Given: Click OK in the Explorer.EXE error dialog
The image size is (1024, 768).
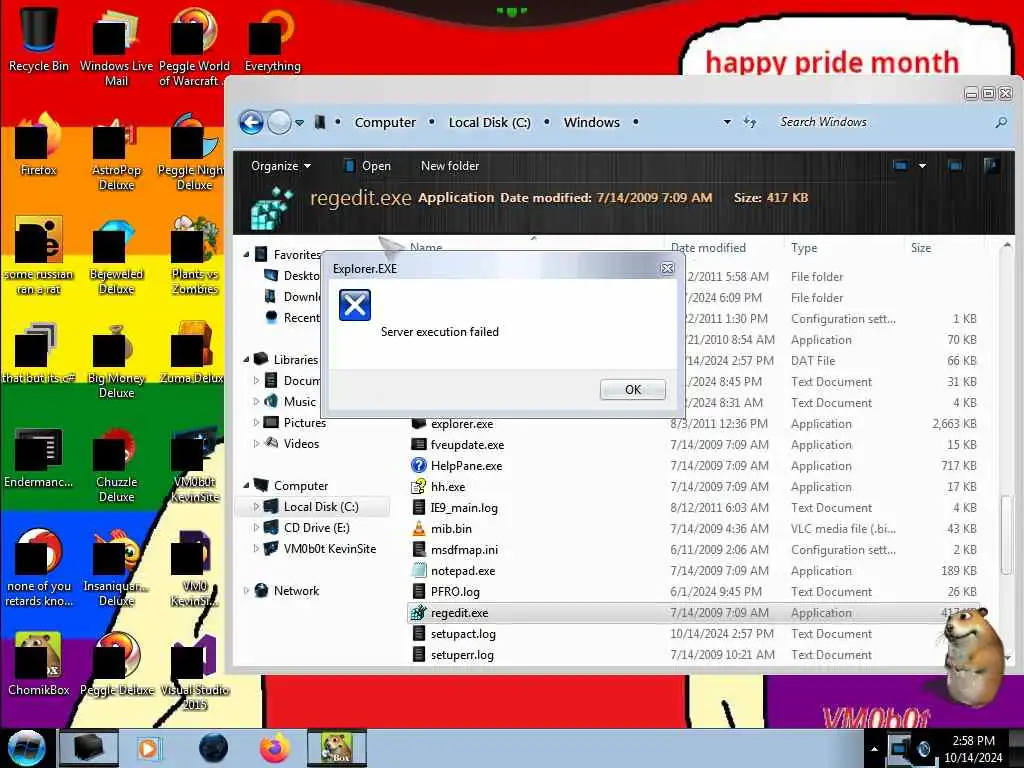Looking at the screenshot, I should point(632,389).
